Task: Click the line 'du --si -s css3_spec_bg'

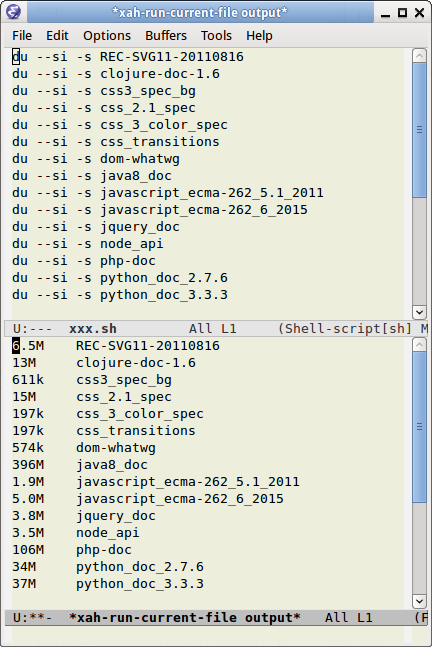Action: pyautogui.click(x=104, y=91)
